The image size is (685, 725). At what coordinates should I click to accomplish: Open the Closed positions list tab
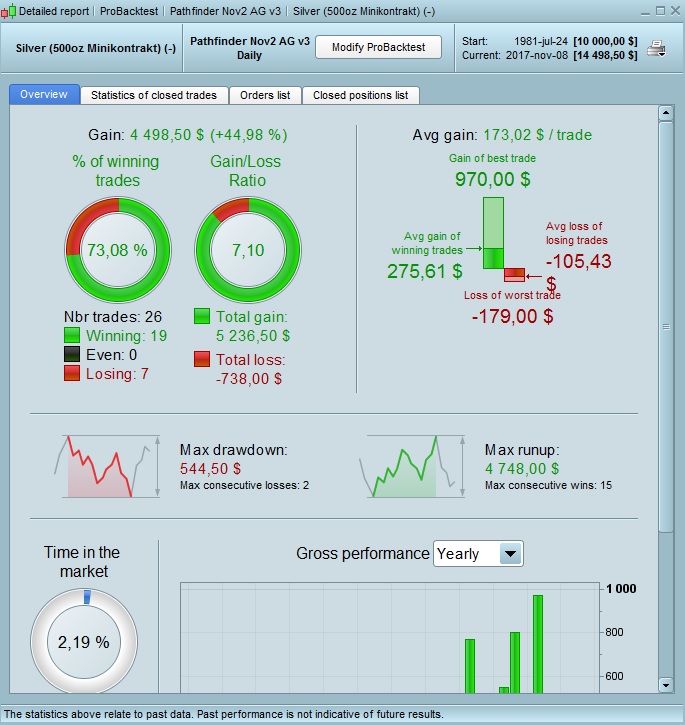(x=361, y=95)
